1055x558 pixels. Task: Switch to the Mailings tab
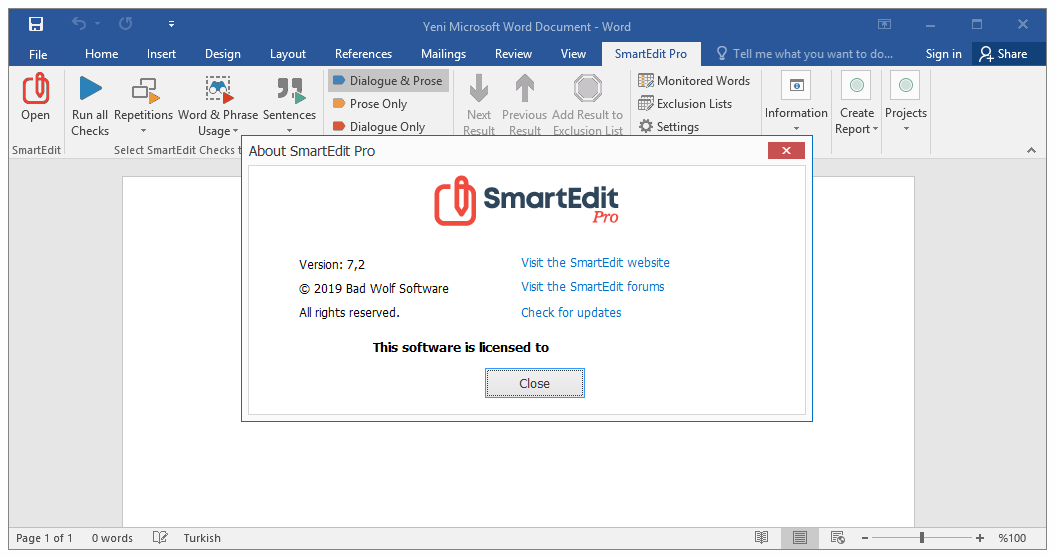(x=443, y=54)
